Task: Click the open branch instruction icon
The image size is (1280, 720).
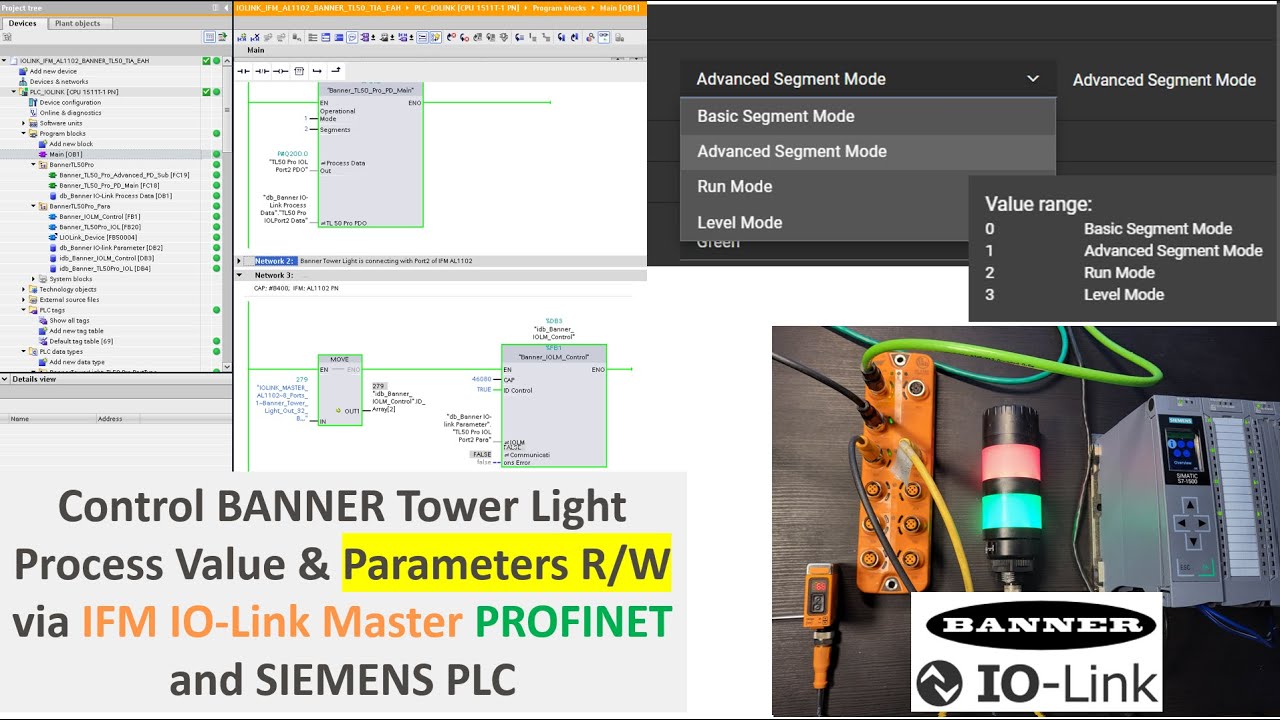Action: [317, 71]
